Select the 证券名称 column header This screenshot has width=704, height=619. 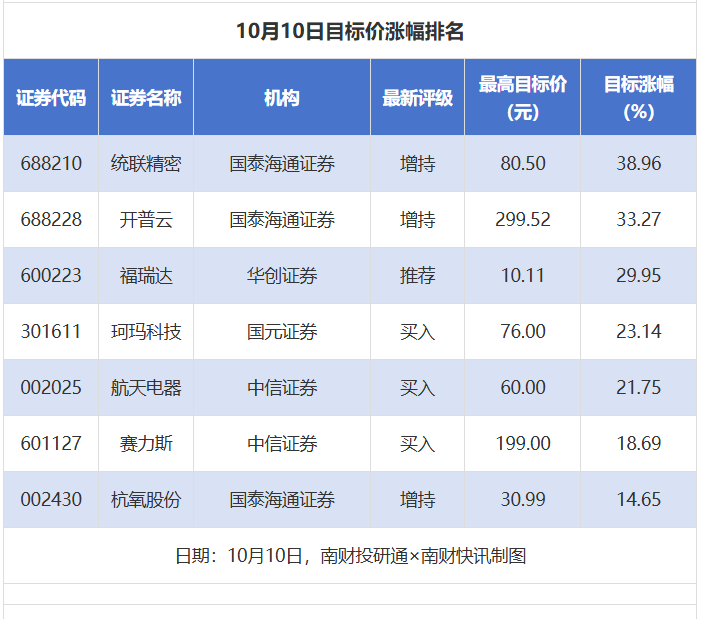tap(146, 98)
